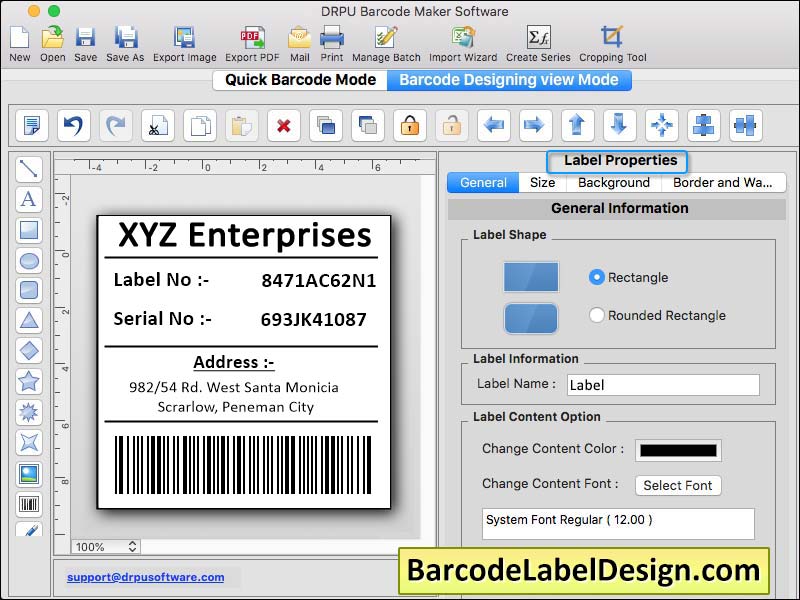This screenshot has width=800, height=600.
Task: Open the support@drpusoftware.com email link
Action: (x=146, y=577)
